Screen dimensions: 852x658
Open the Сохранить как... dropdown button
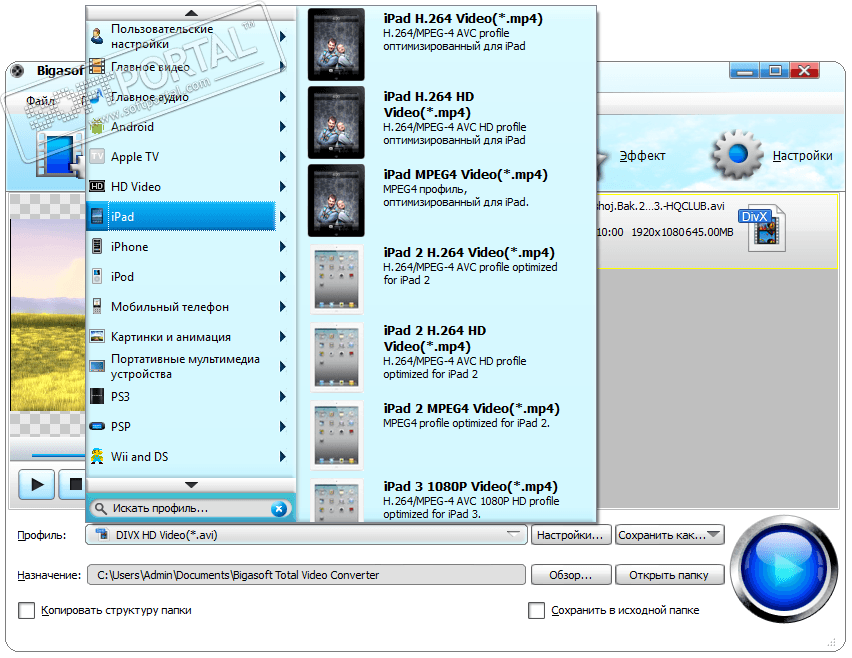coord(670,535)
